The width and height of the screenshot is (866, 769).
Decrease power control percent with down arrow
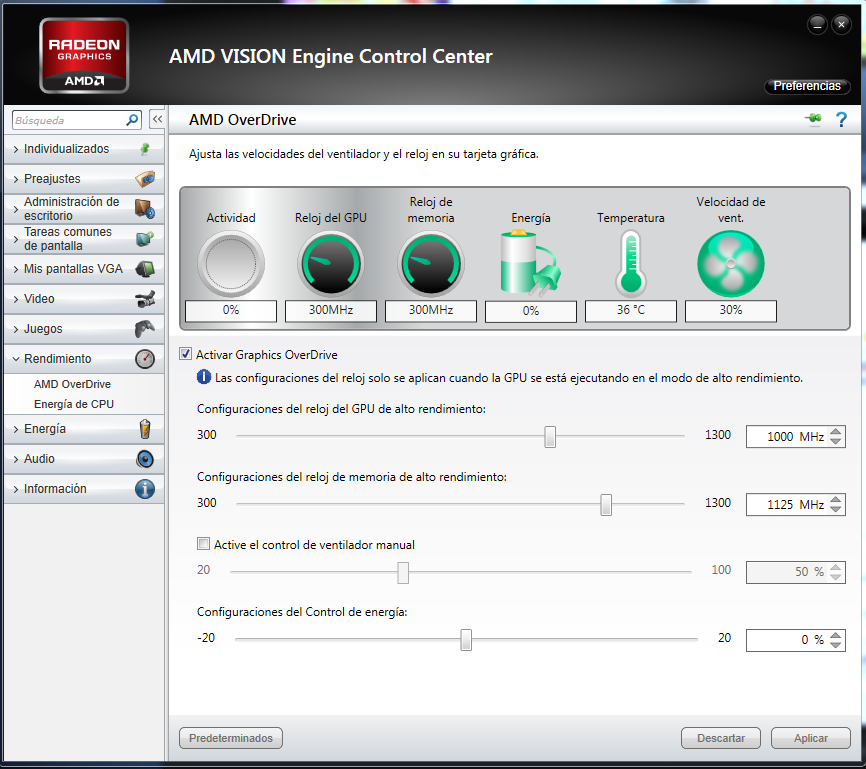pos(836,645)
